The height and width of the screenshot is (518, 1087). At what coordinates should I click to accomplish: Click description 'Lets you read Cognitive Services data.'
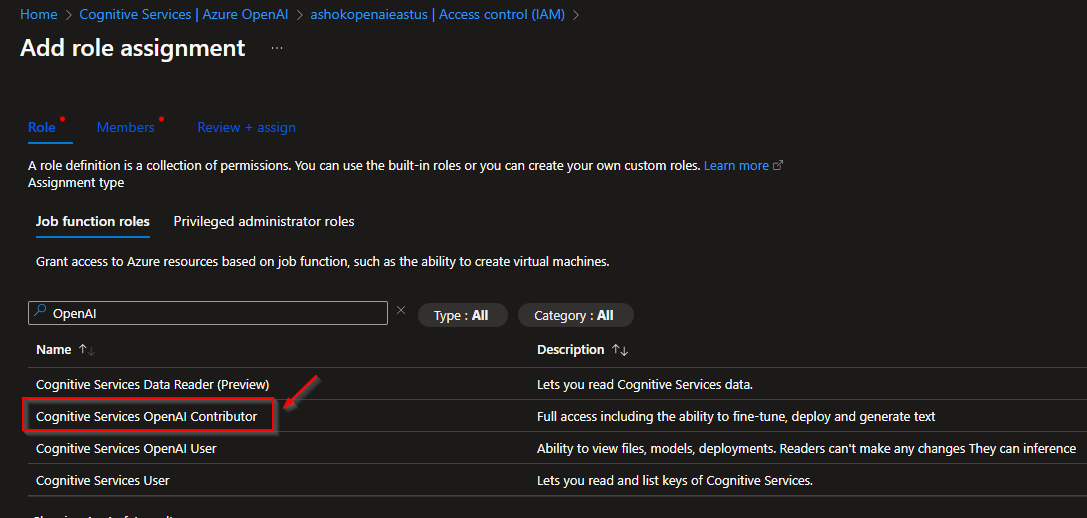click(645, 384)
